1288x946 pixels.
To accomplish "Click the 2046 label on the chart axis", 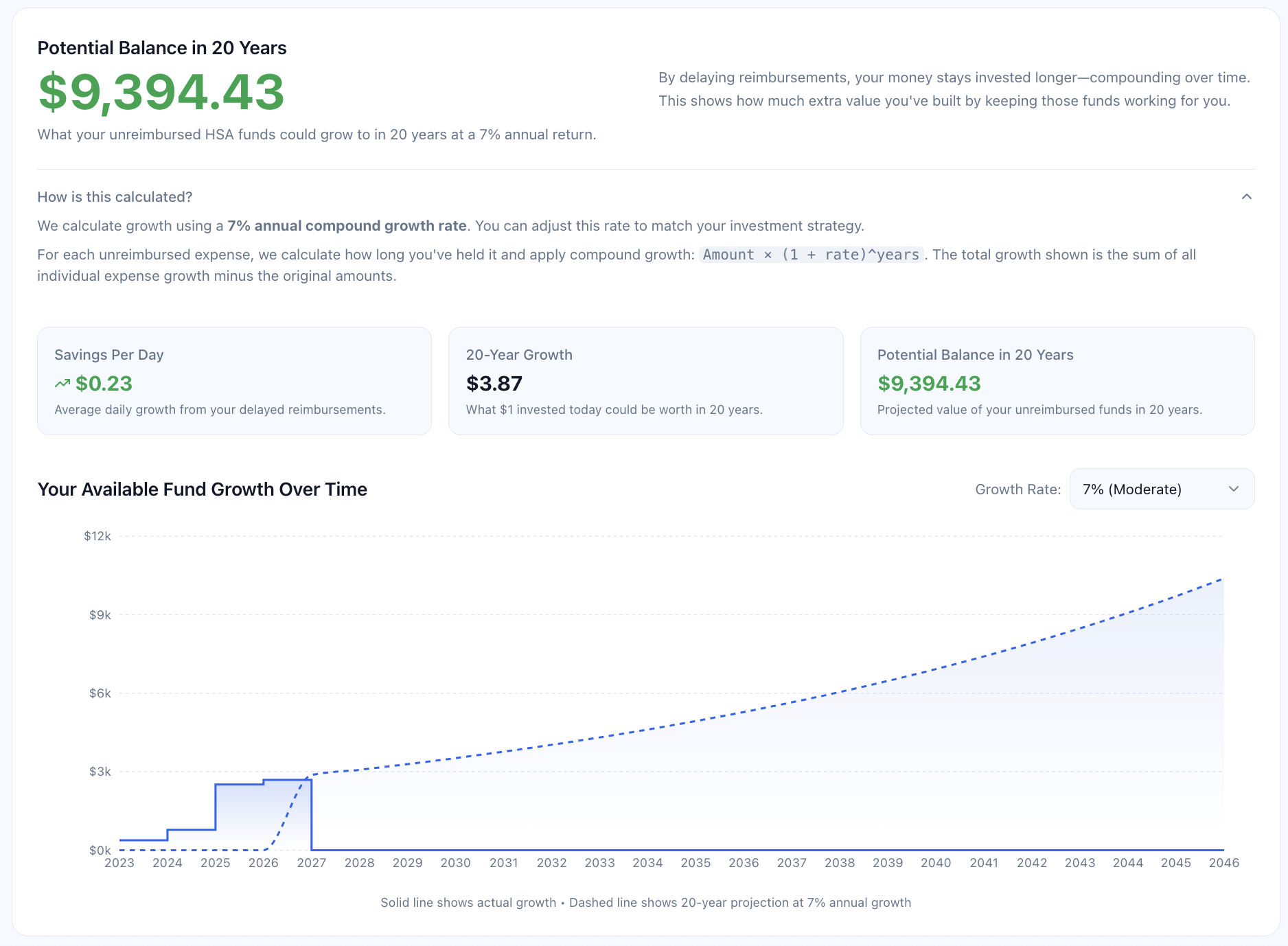I will point(1223,863).
